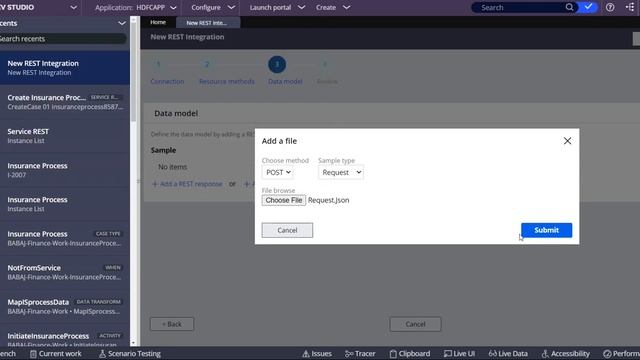
Task: Click the search magnifier icon
Action: point(569,7)
